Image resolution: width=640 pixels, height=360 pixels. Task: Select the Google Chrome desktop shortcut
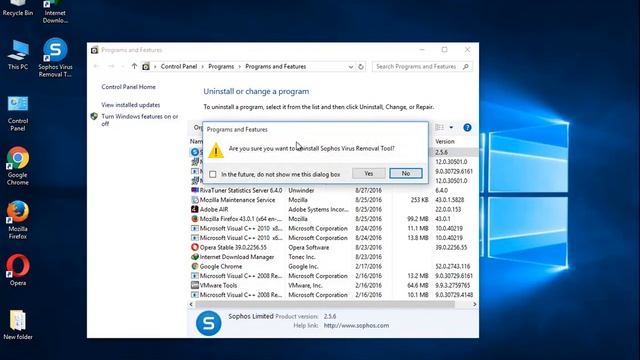(x=18, y=166)
